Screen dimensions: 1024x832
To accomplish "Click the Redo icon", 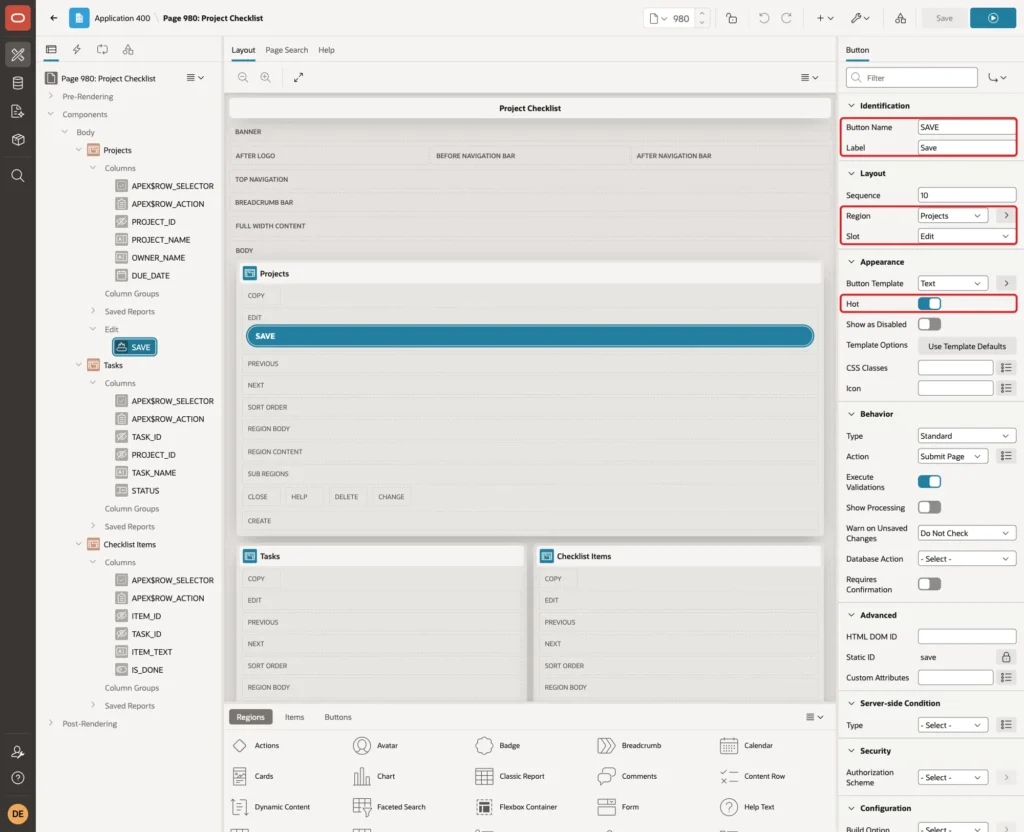I will 787,18.
